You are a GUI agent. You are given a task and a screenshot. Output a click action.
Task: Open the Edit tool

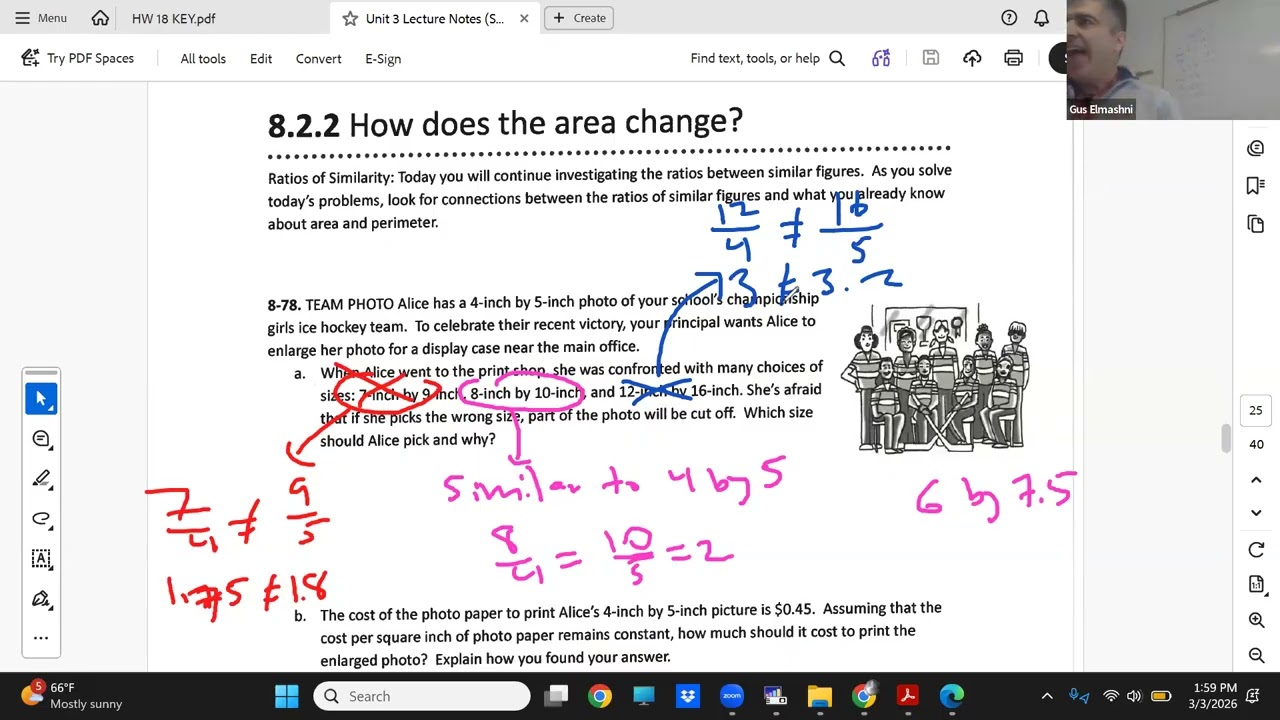(261, 58)
